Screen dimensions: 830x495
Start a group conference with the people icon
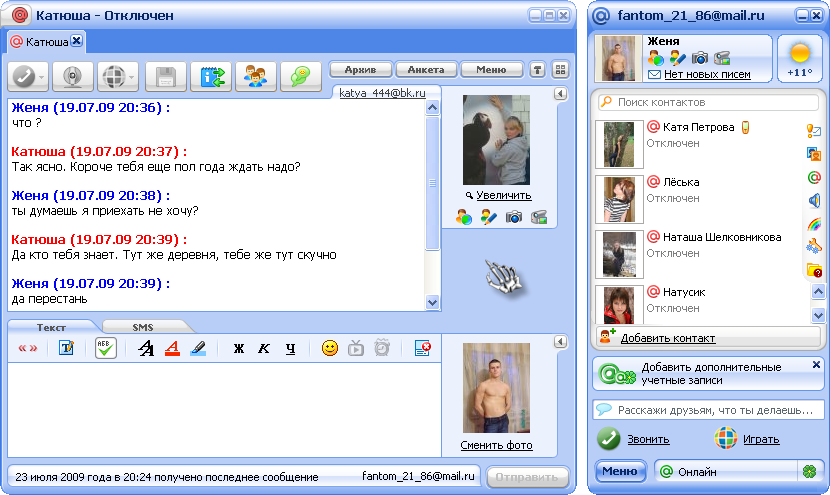click(x=256, y=77)
